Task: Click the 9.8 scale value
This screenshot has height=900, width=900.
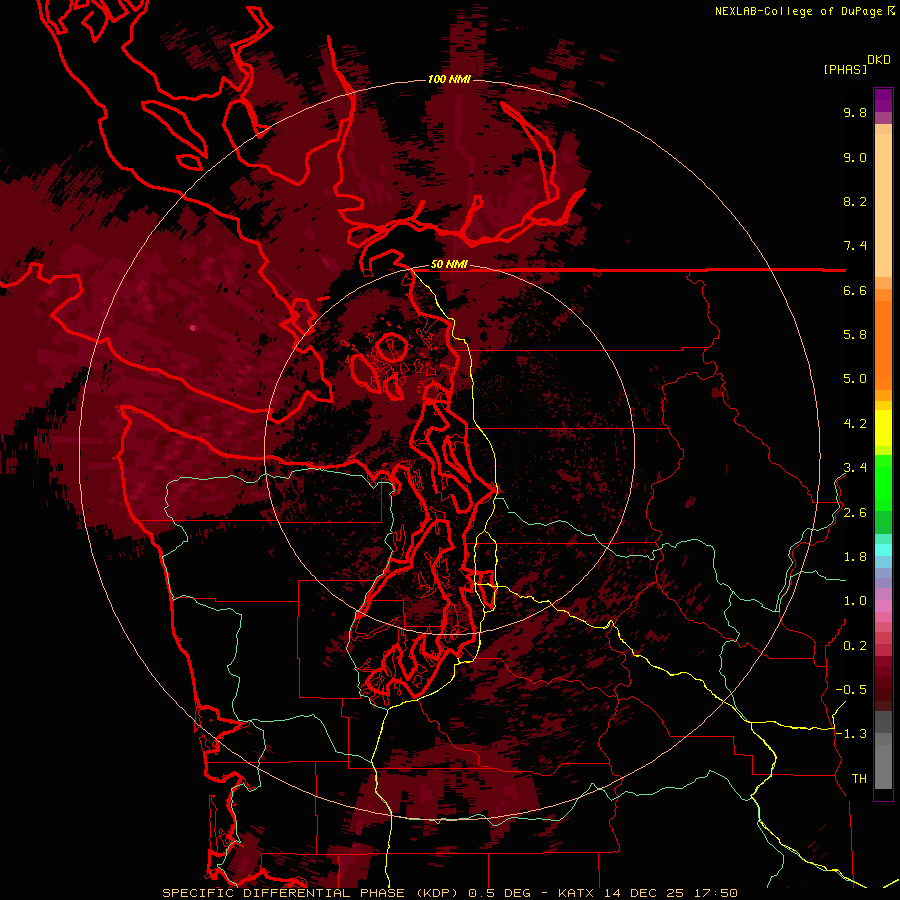Action: pyautogui.click(x=855, y=112)
